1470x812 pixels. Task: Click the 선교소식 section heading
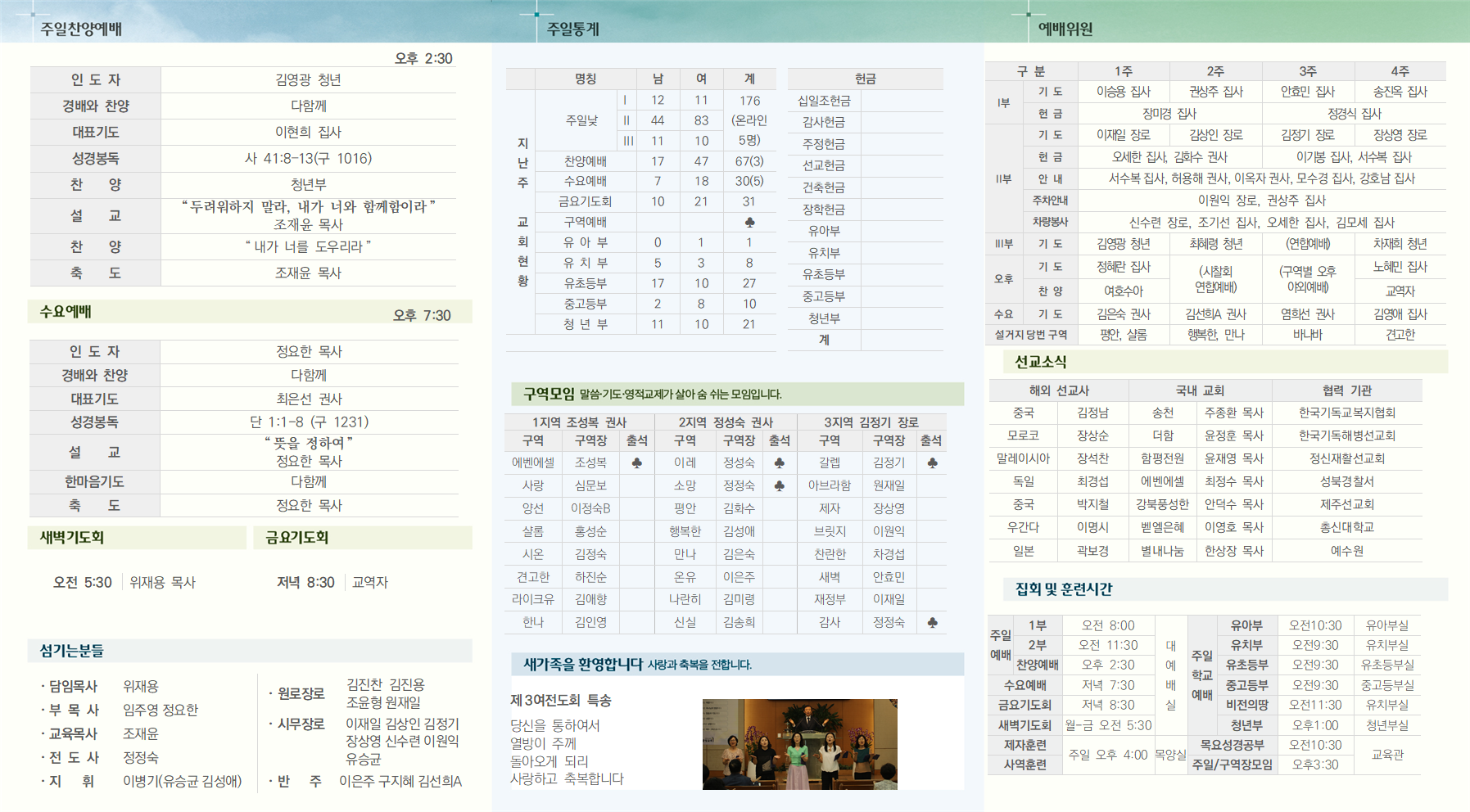[x=1040, y=362]
